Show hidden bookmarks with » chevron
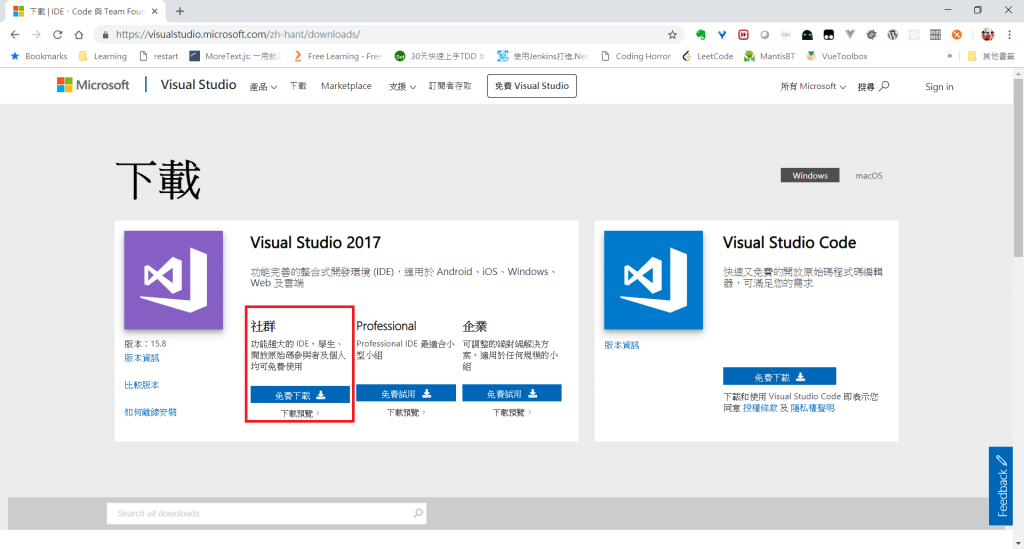 950,56
